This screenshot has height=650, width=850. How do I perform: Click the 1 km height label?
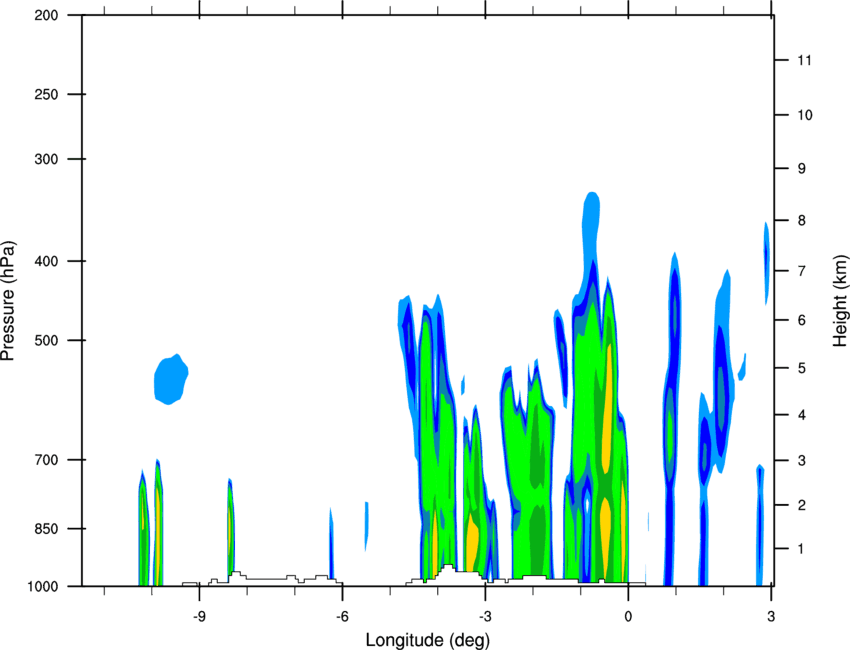coord(801,549)
